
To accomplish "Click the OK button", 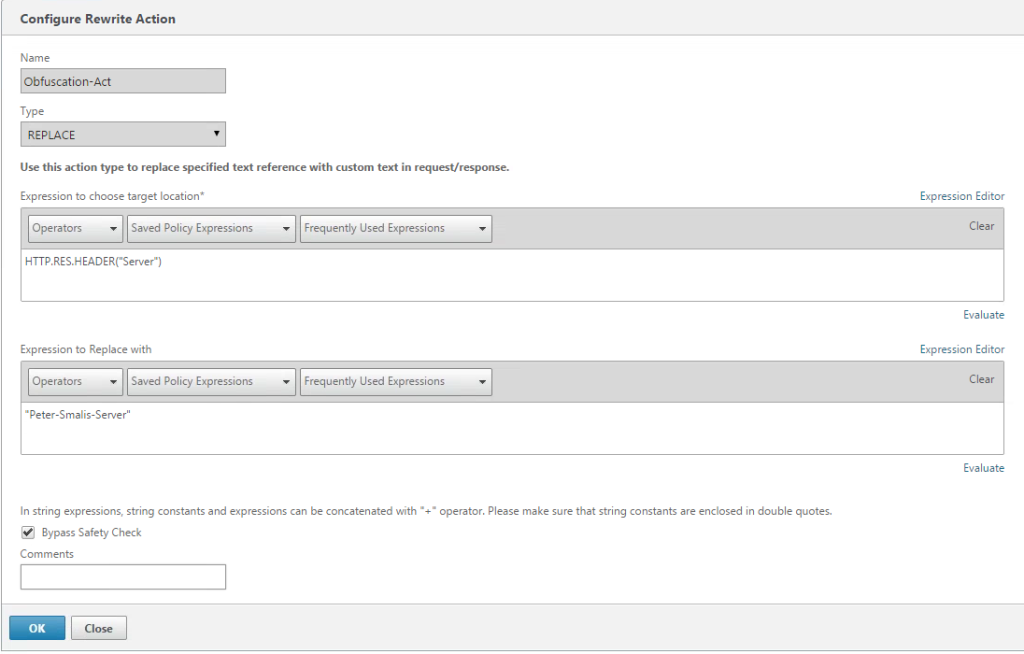I will pos(37,628).
